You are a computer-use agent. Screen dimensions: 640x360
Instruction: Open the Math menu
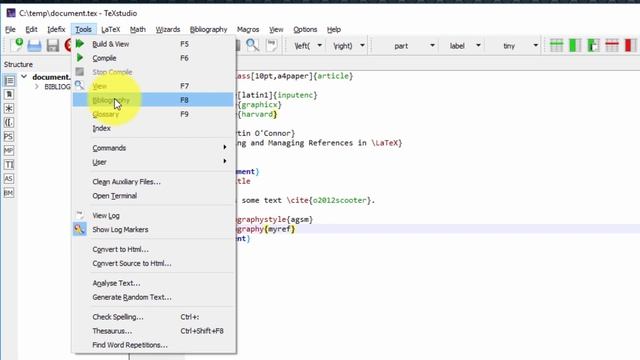[138, 29]
